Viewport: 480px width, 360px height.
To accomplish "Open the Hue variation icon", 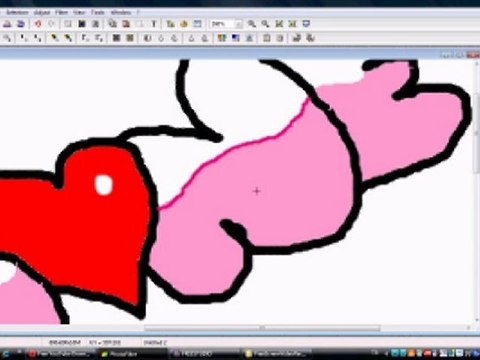I will coord(222,38).
